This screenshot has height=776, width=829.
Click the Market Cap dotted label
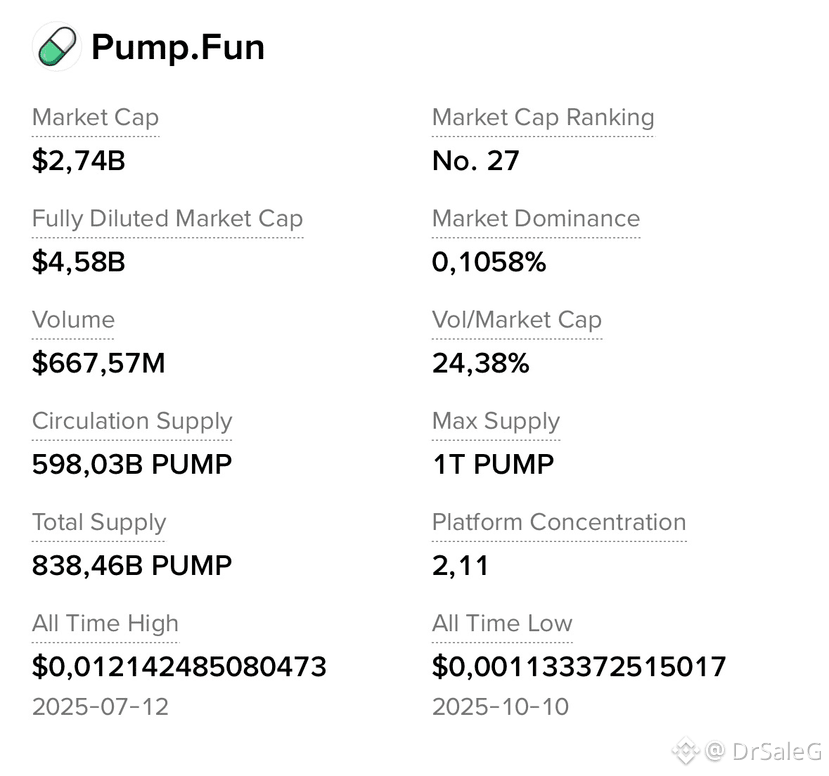[x=95, y=117]
